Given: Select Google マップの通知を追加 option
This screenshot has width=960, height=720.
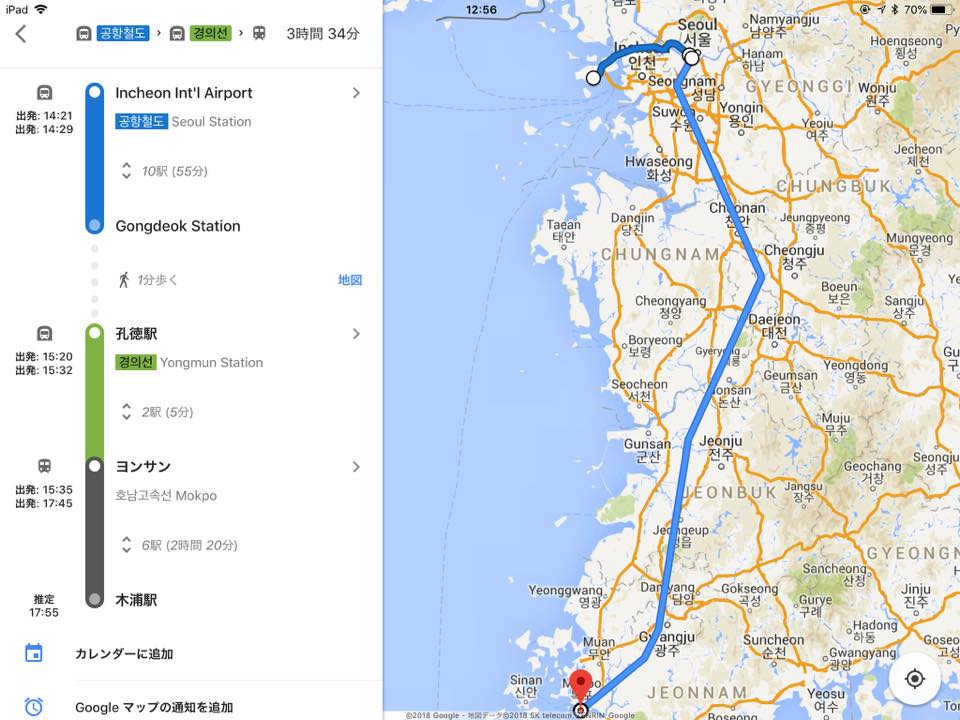Looking at the screenshot, I should point(154,707).
